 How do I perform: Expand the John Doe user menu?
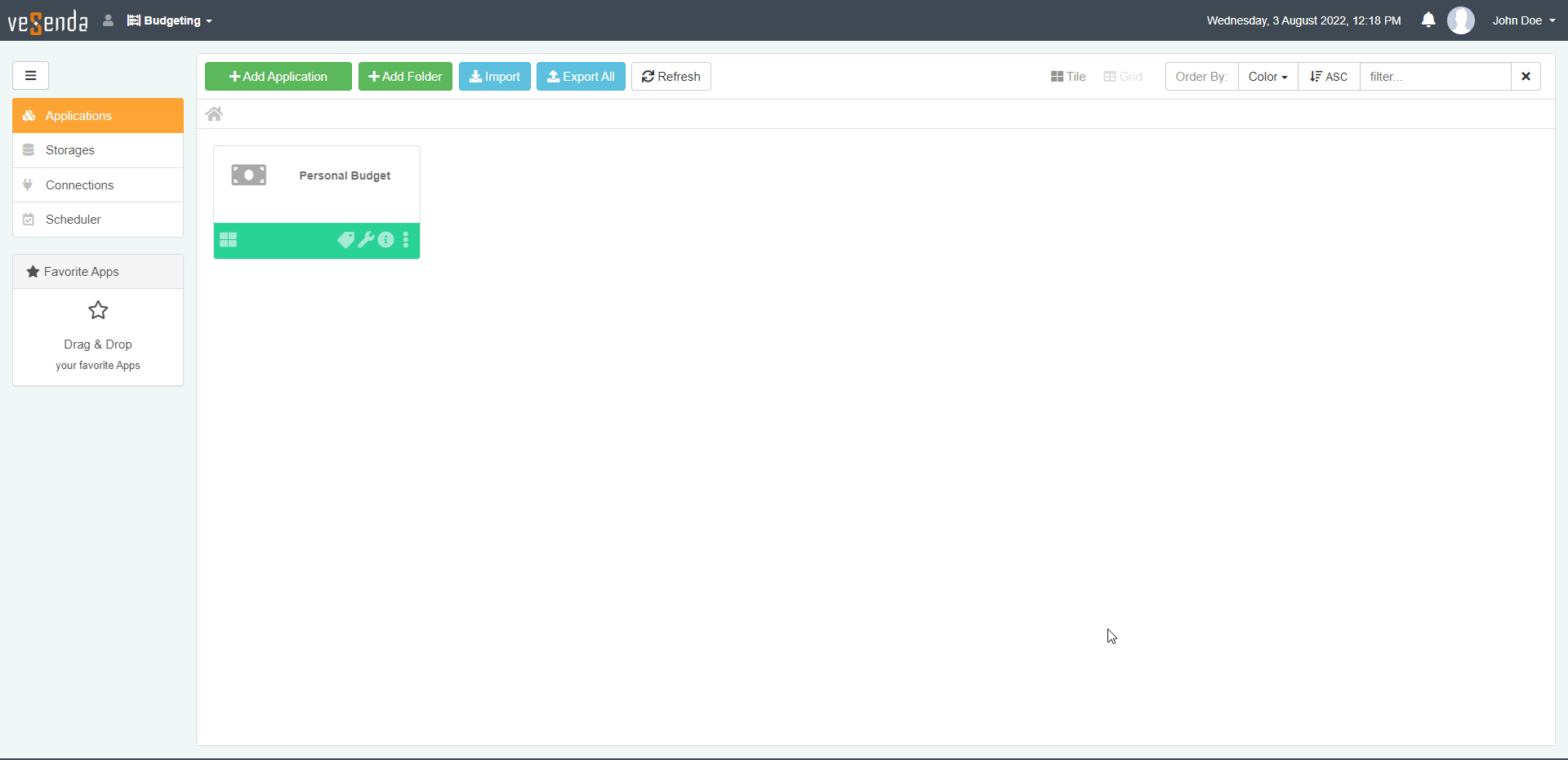pos(1523,20)
